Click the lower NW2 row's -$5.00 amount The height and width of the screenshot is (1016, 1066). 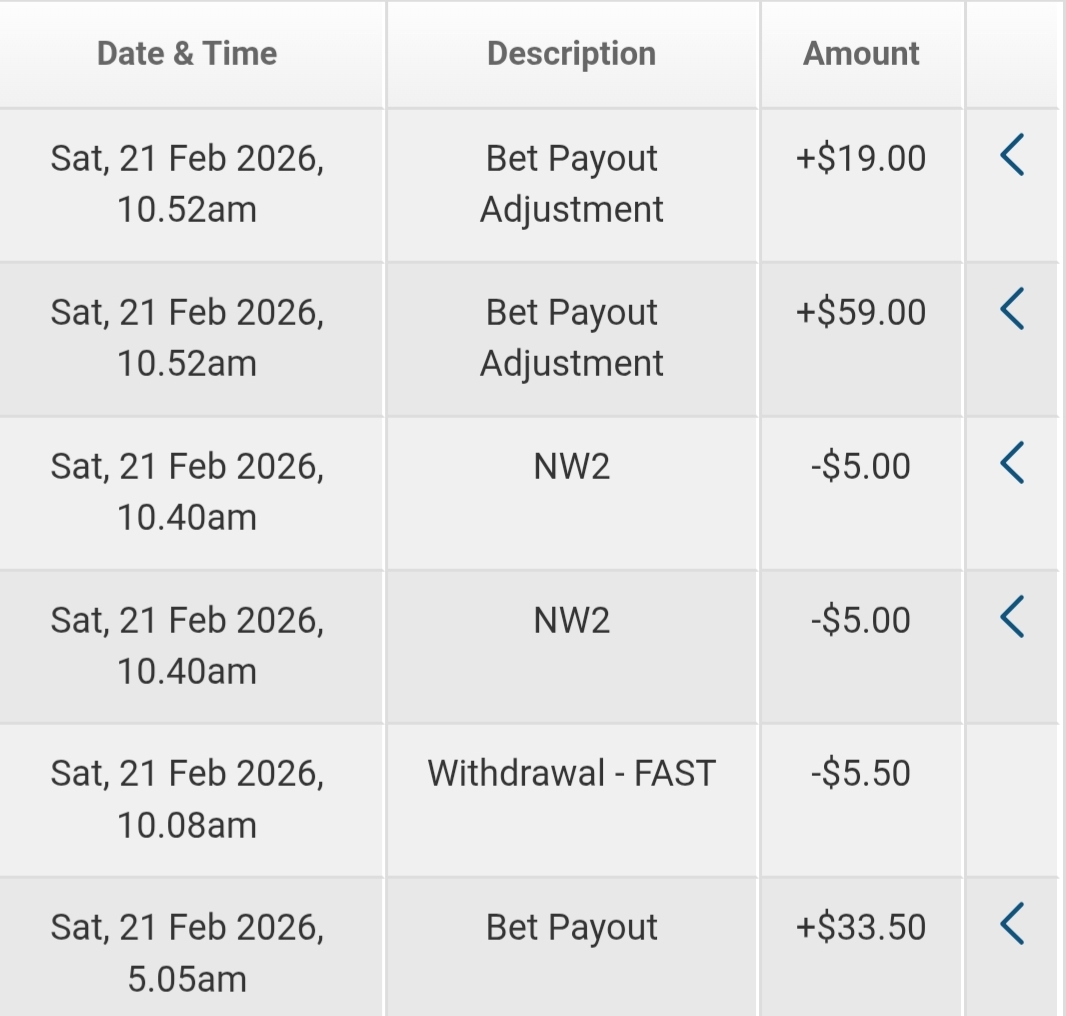pos(861,621)
